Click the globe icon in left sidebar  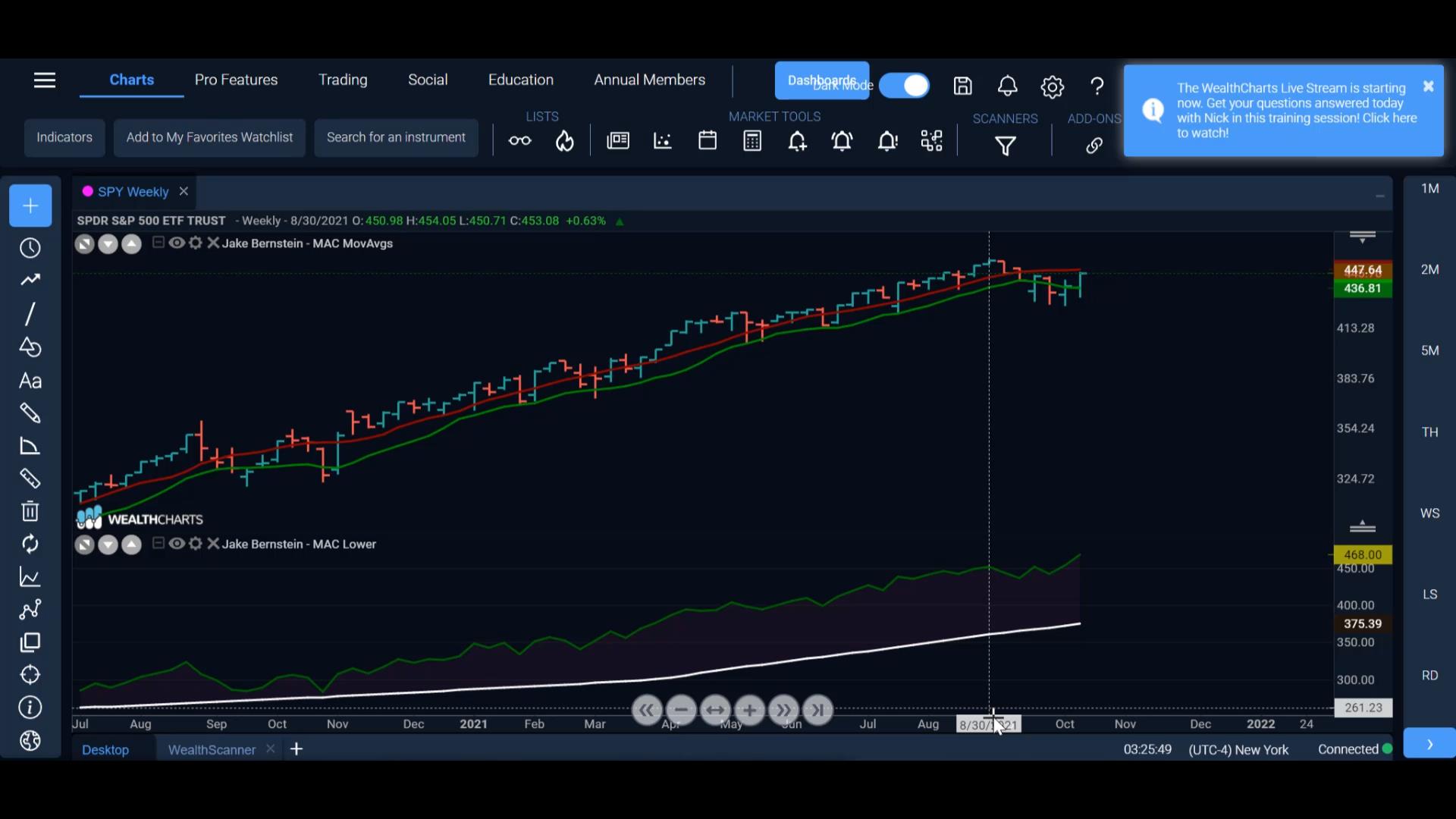(30, 741)
